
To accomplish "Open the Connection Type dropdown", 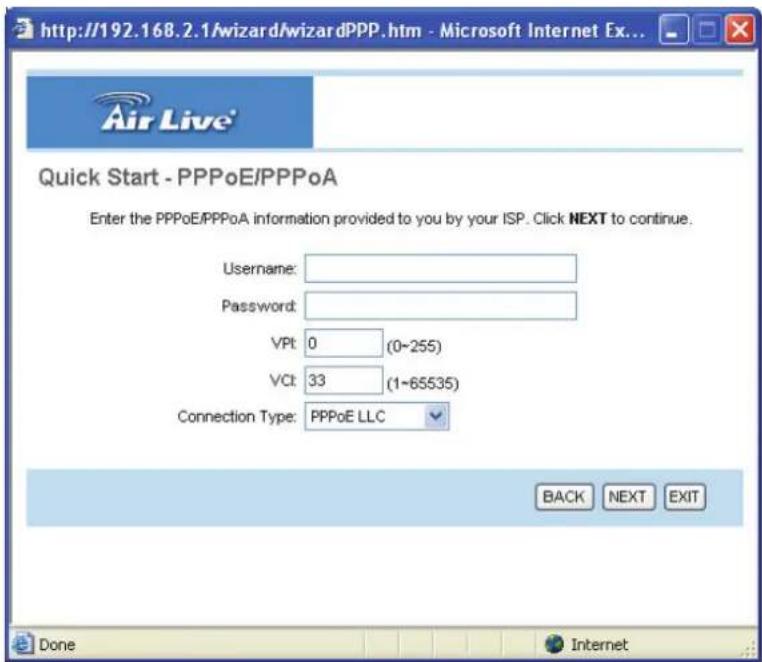I will pos(377,417).
